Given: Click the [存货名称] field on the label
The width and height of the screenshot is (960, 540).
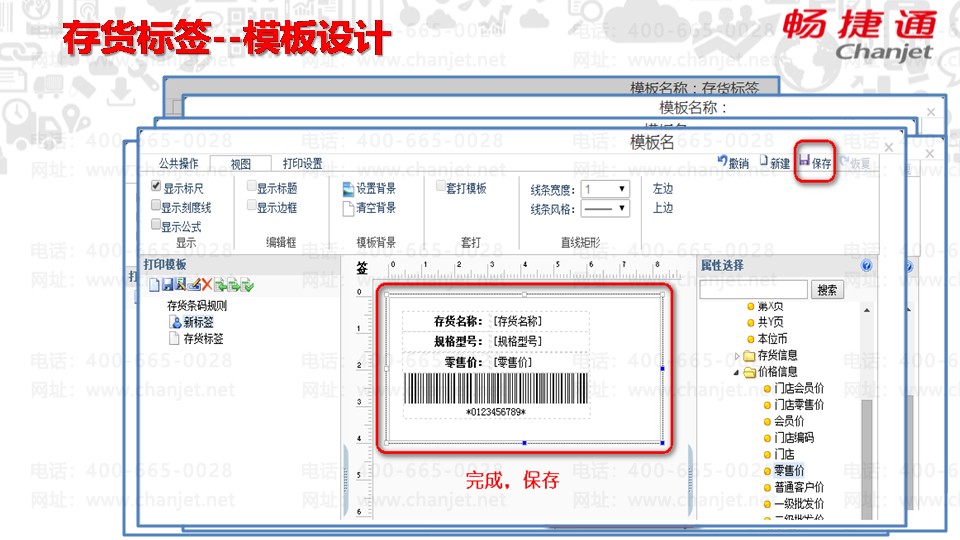Looking at the screenshot, I should [518, 321].
